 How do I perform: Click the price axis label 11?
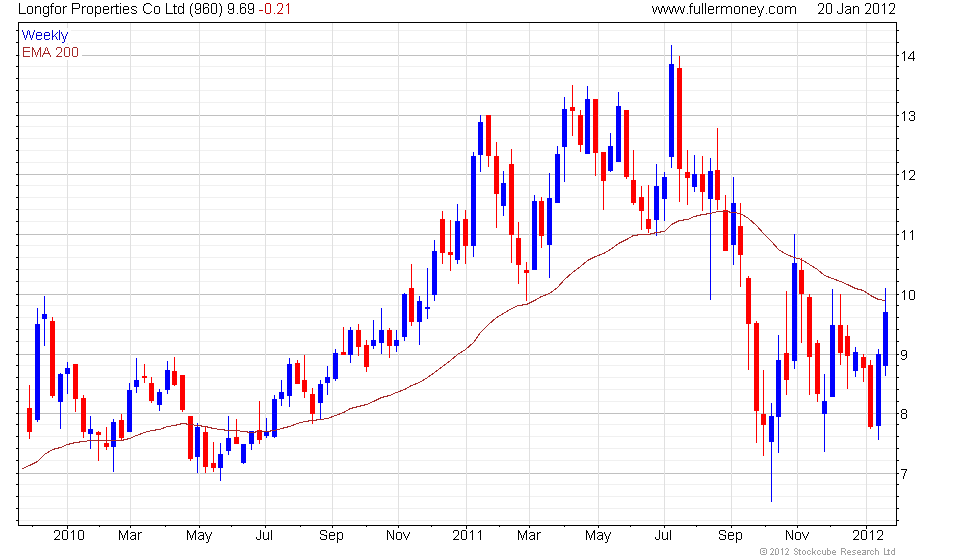click(908, 236)
